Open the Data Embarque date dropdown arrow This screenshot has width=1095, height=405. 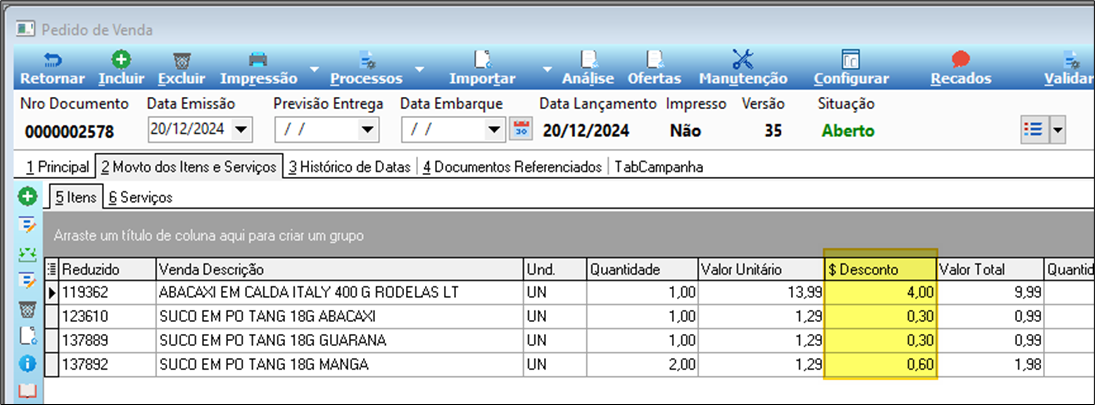click(494, 130)
